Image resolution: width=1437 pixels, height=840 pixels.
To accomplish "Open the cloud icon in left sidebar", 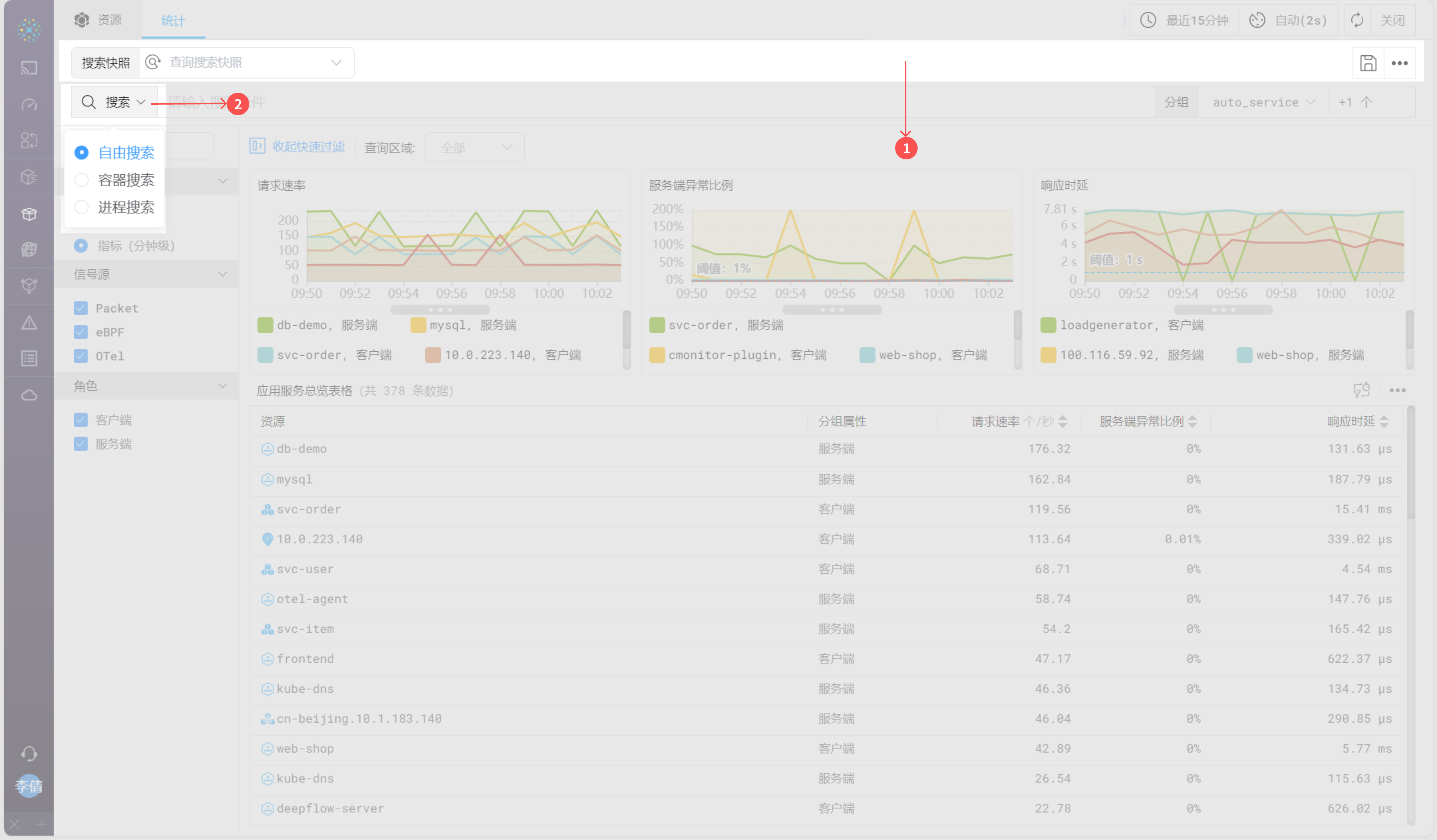I will (29, 395).
